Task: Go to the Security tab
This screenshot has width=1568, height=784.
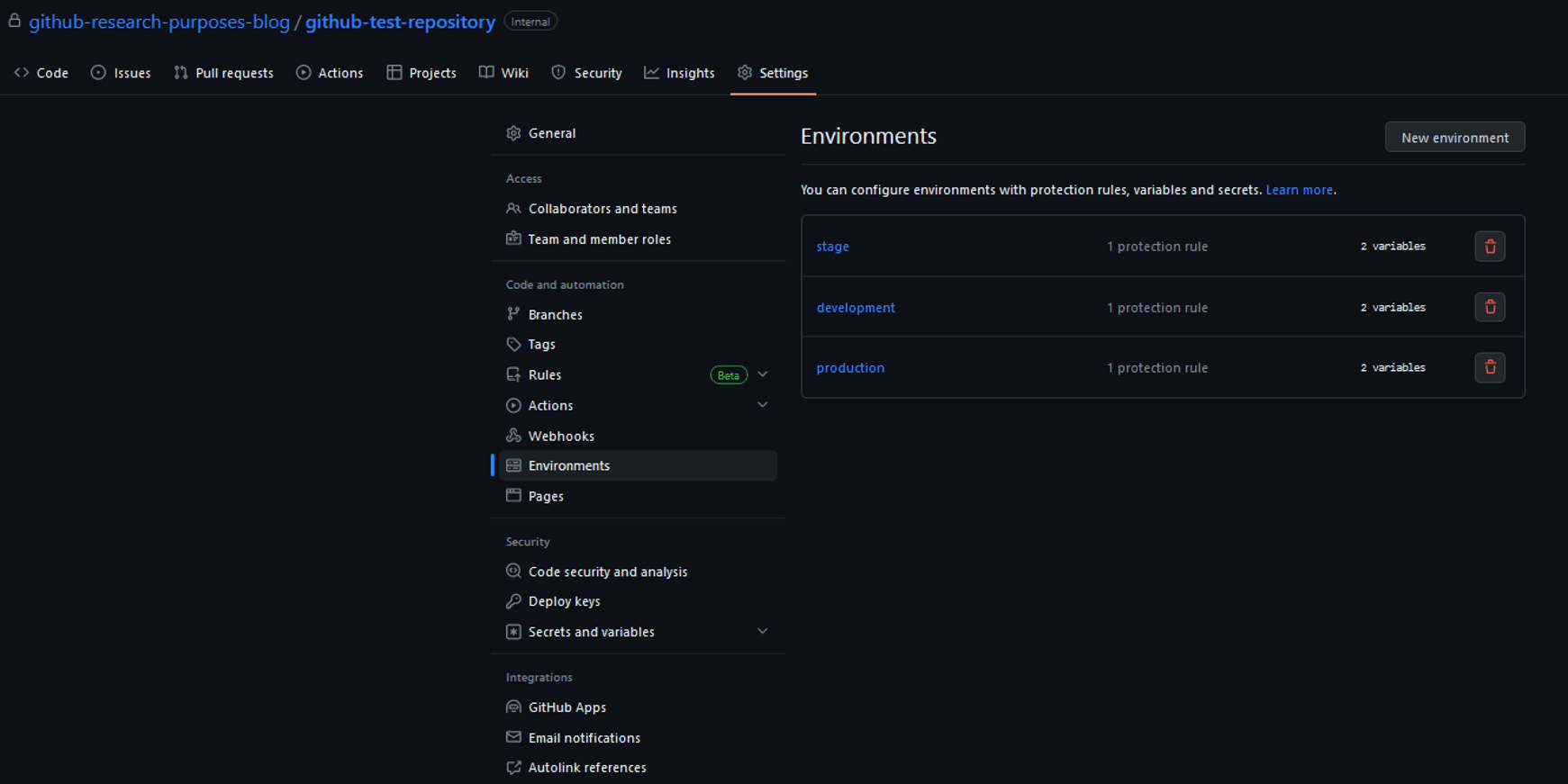Action: click(586, 73)
